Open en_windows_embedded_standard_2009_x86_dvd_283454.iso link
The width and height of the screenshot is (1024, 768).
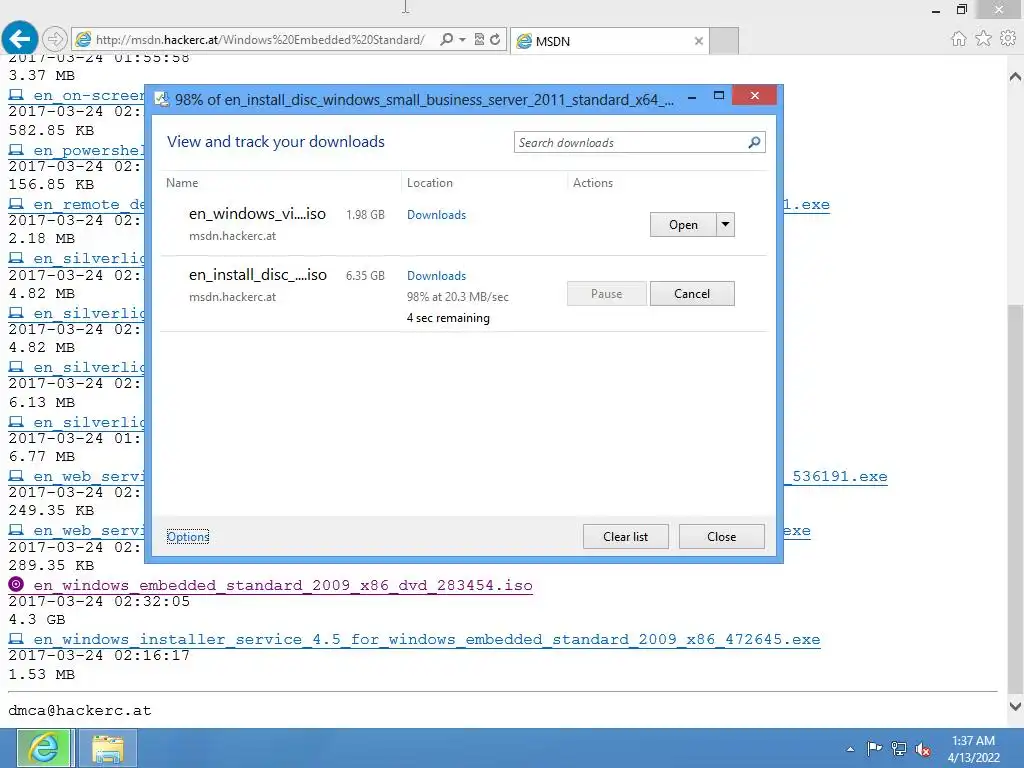(283, 585)
